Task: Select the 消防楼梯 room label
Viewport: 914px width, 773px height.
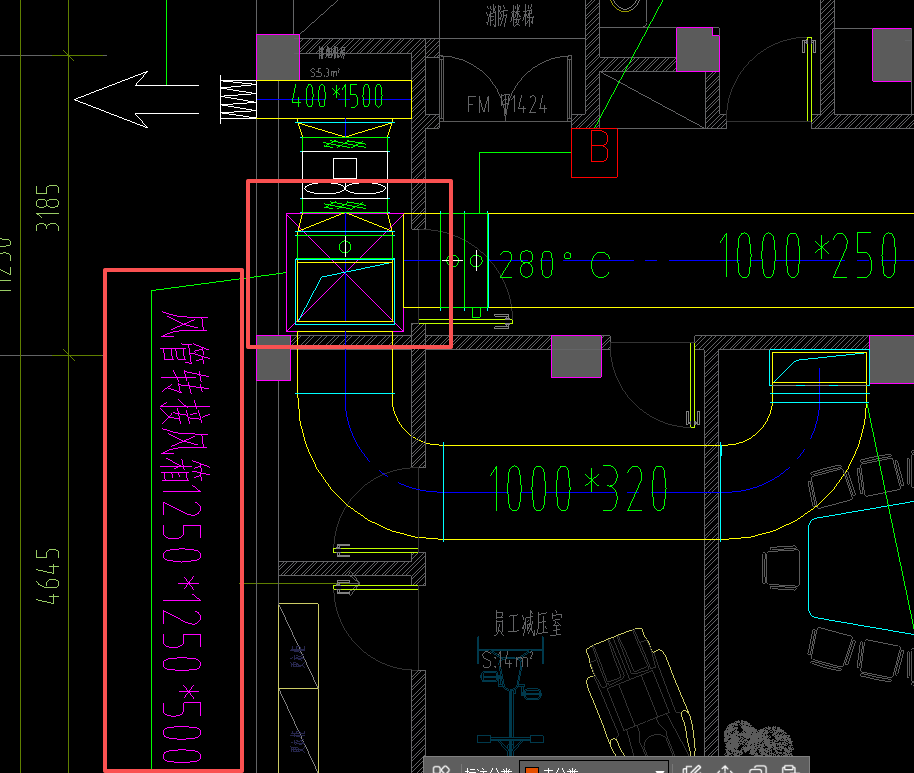Action: click(x=510, y=16)
